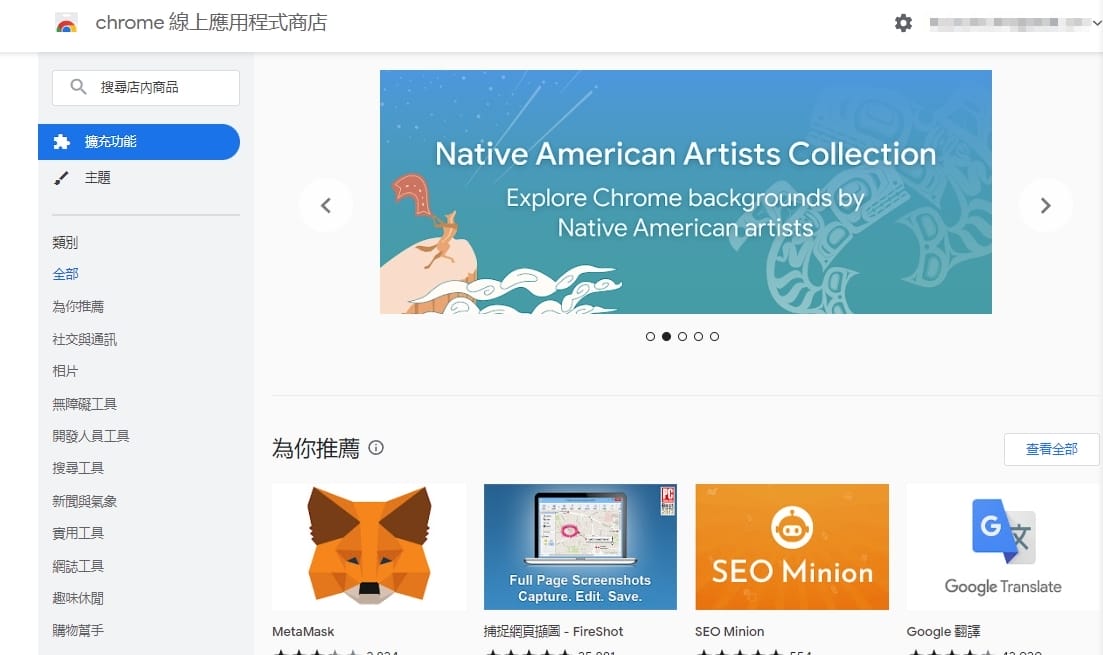Choose the 無障礙工具 category
1103x655 pixels.
point(84,404)
